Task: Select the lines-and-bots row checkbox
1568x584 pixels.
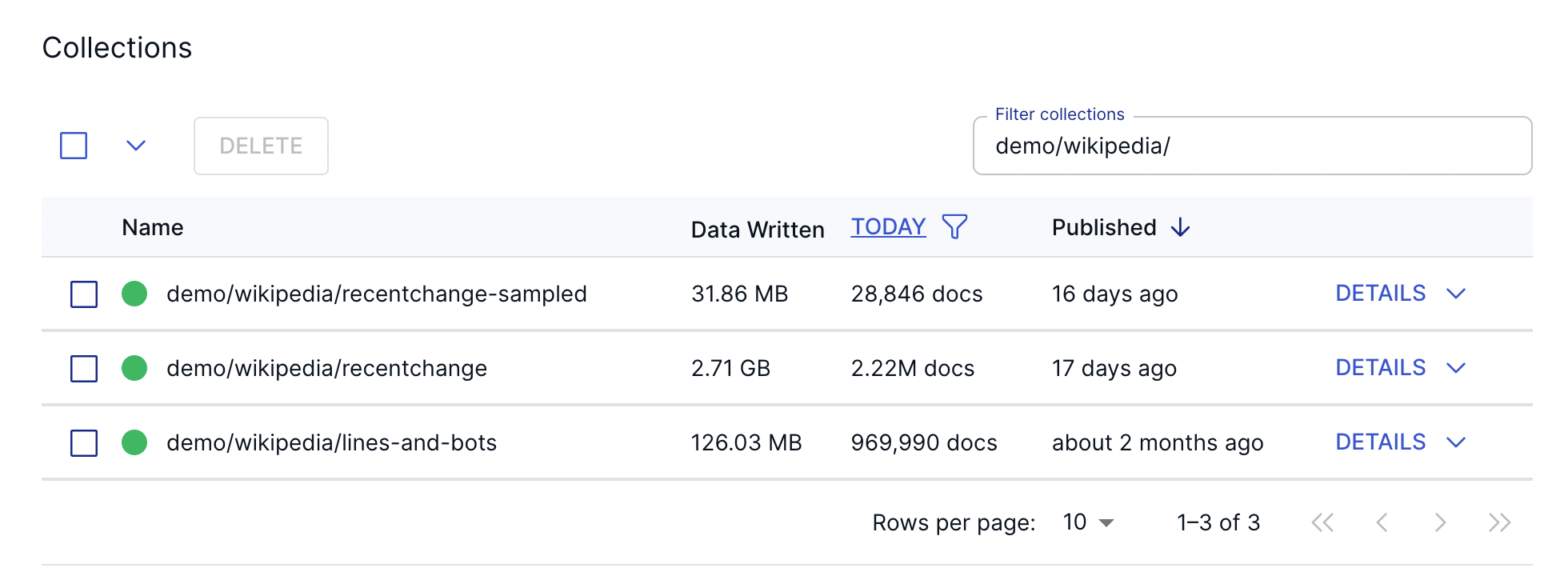Action: coord(84,442)
